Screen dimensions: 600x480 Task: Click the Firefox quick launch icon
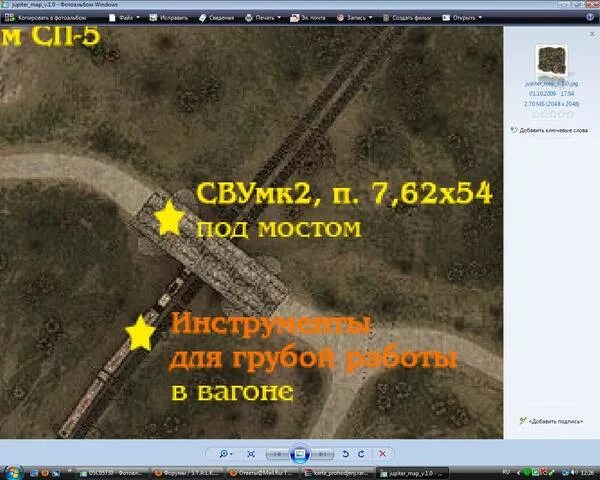click(45, 473)
